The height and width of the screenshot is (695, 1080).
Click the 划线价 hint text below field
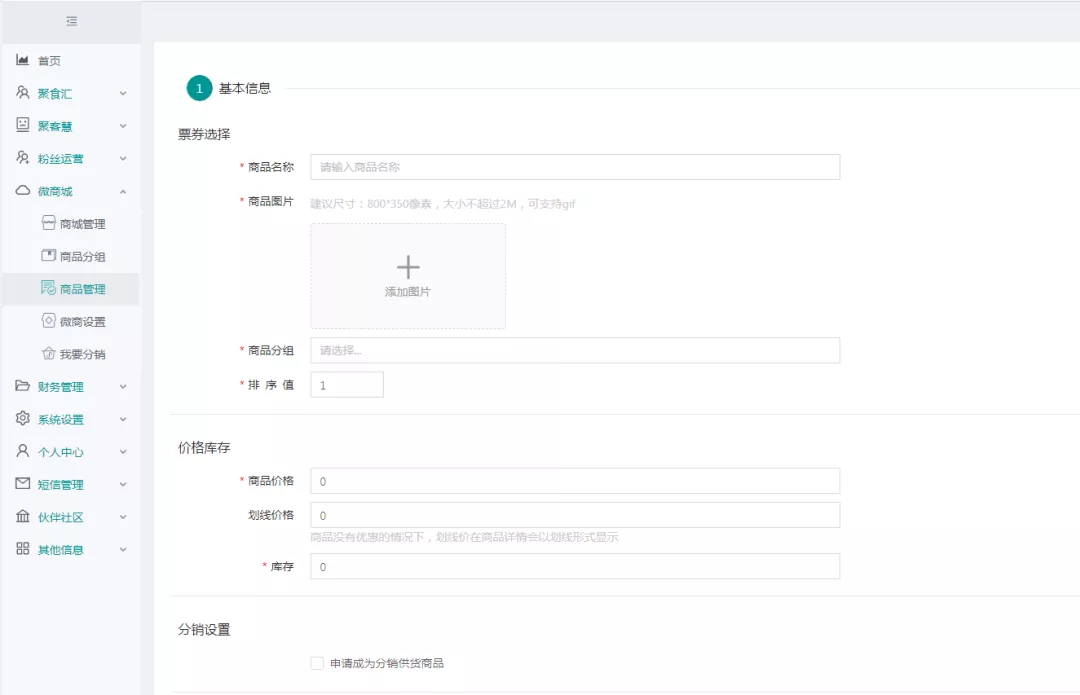pyautogui.click(x=464, y=537)
